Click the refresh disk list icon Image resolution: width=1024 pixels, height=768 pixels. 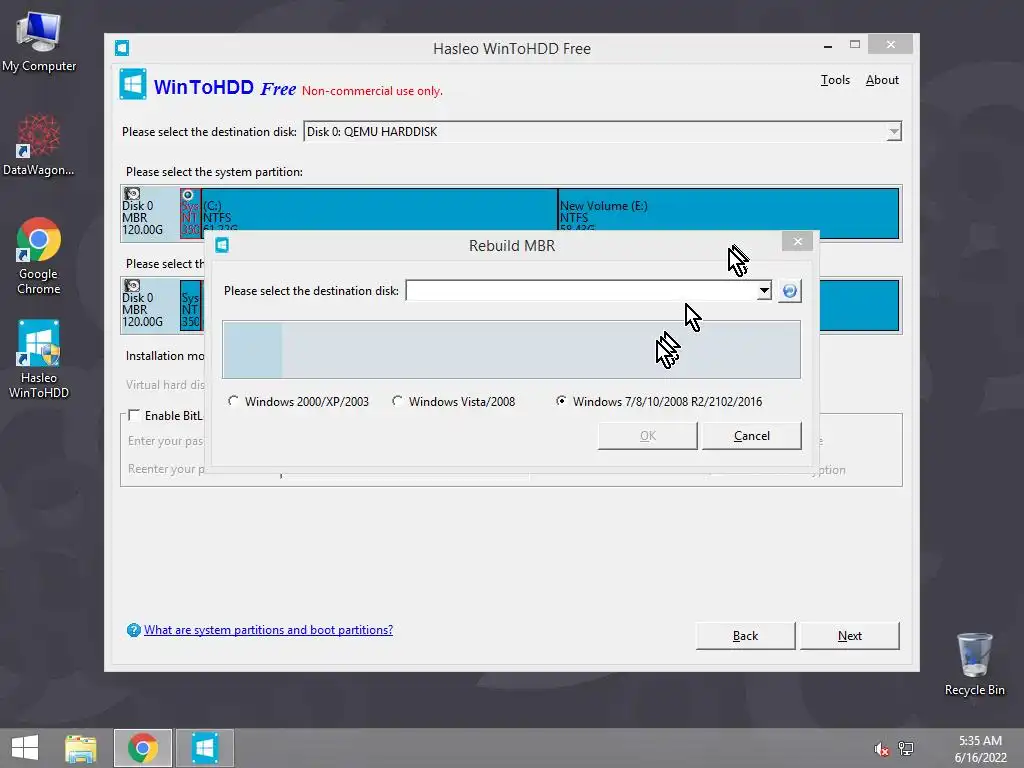click(790, 291)
